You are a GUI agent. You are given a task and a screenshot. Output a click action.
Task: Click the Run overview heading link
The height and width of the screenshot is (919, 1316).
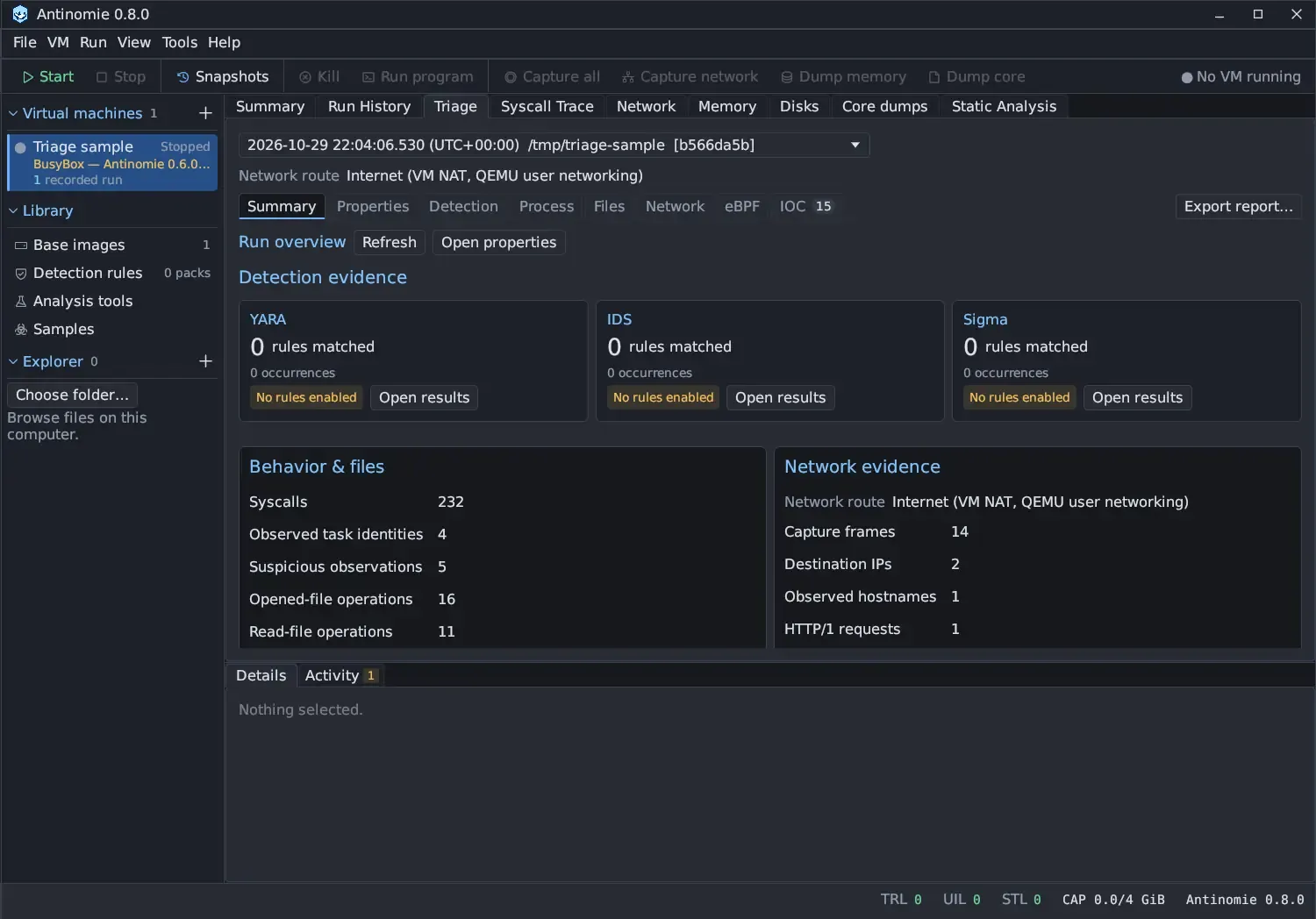pos(292,242)
